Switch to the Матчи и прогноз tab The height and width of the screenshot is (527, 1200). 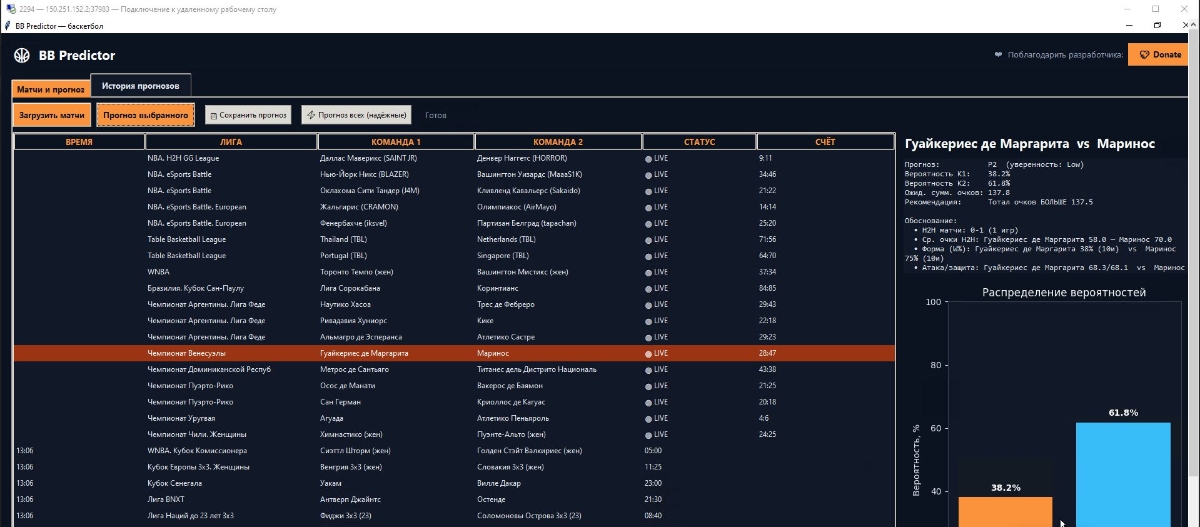51,89
